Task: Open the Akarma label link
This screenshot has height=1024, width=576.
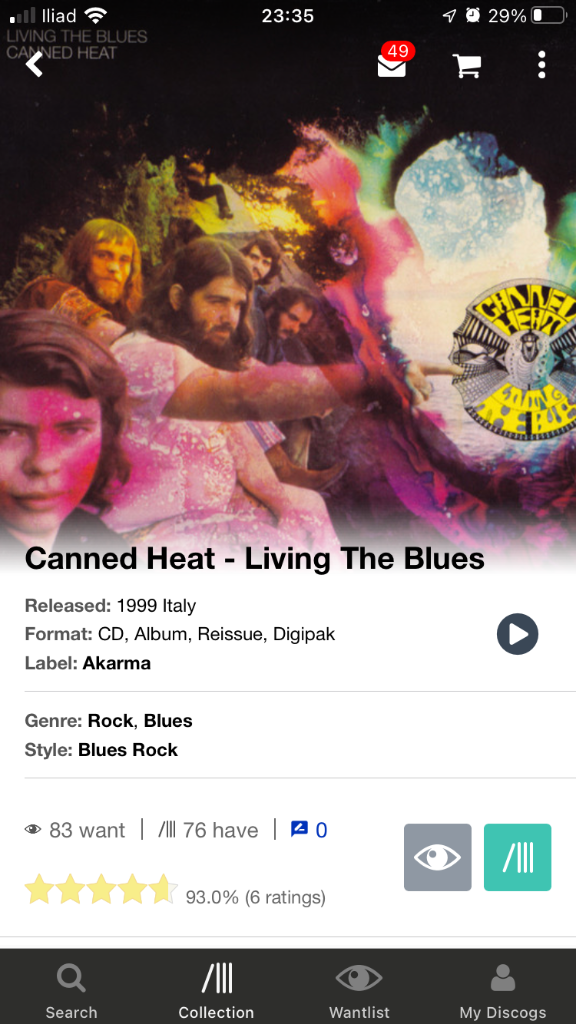Action: click(x=116, y=664)
